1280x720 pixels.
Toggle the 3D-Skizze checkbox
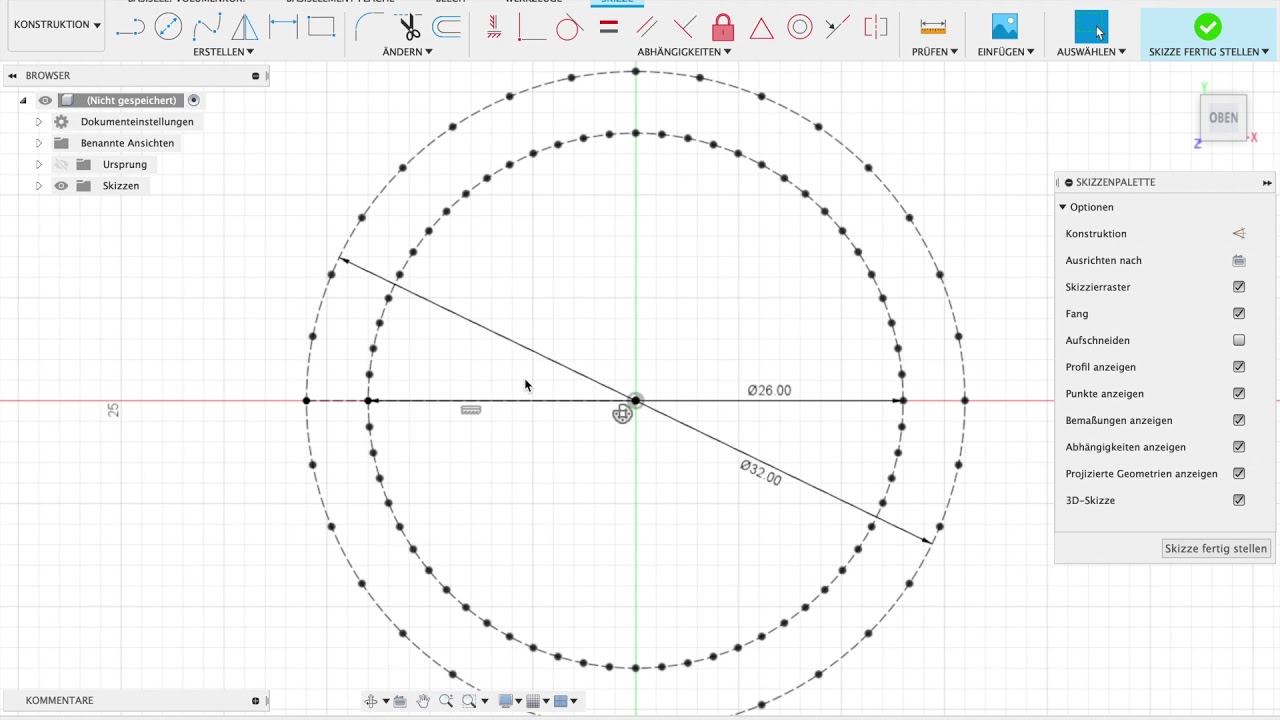click(x=1239, y=500)
